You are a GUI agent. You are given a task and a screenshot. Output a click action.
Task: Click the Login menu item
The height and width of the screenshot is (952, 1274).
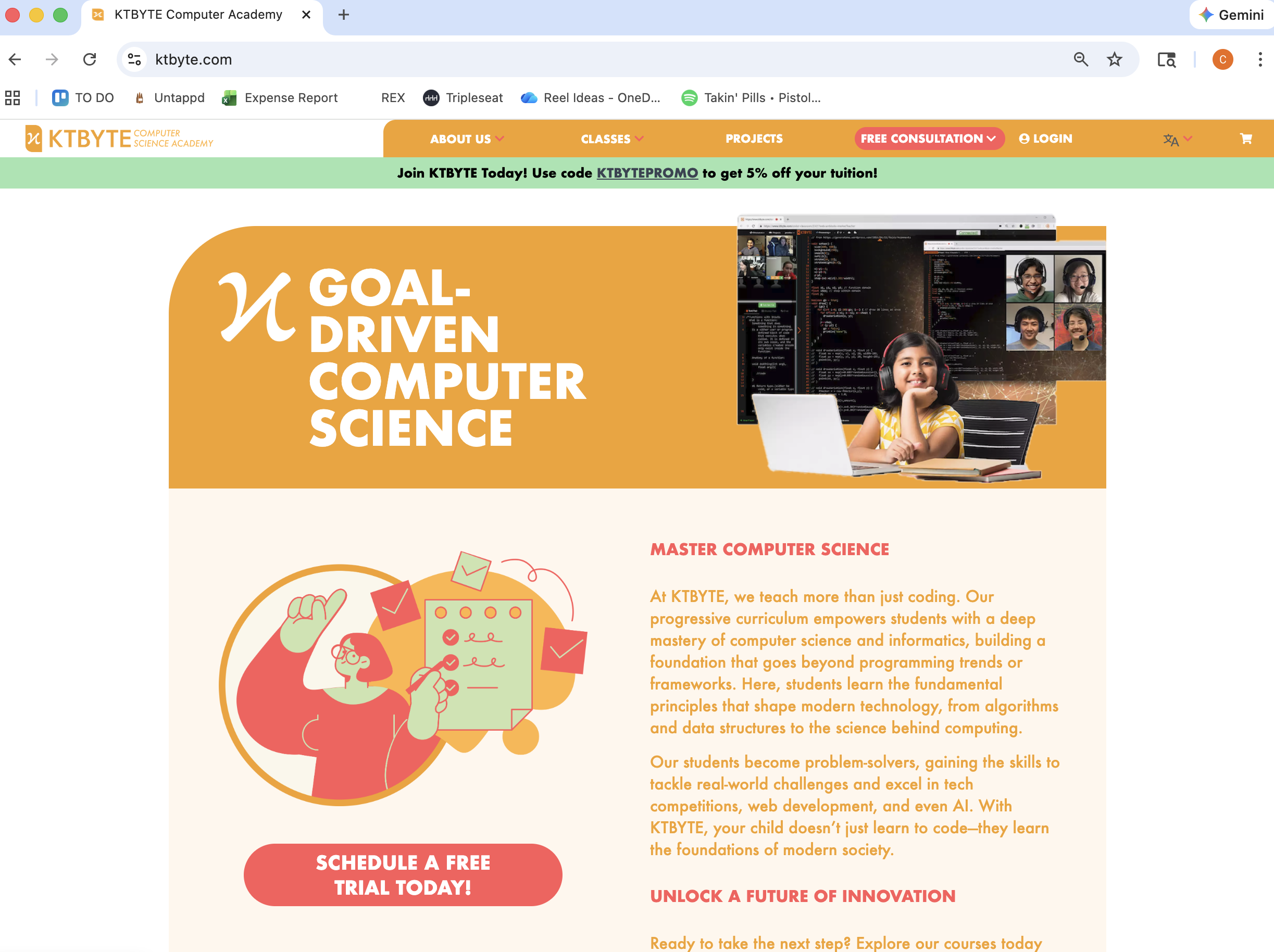(1045, 139)
